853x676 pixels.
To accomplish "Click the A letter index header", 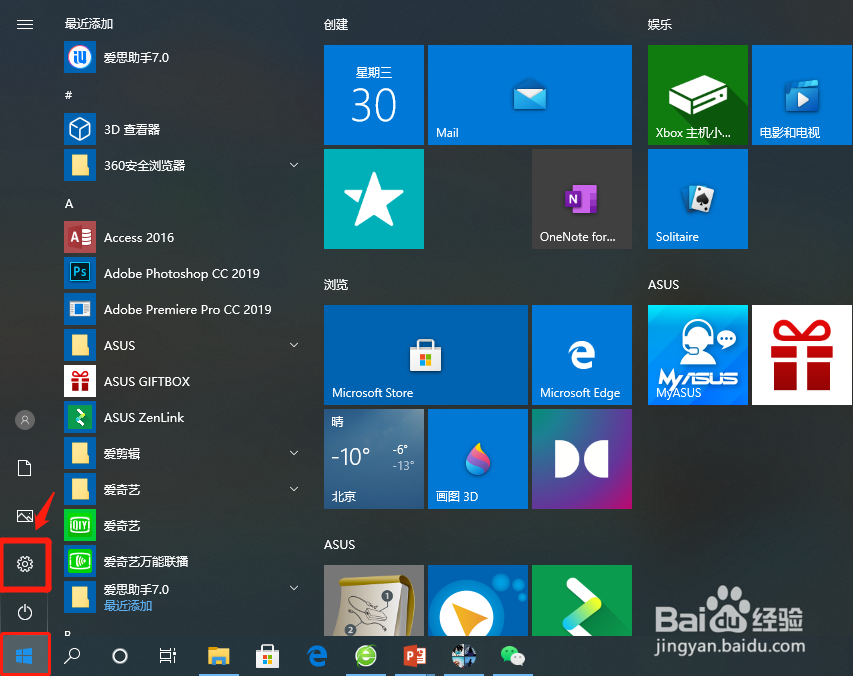I will [x=69, y=204].
